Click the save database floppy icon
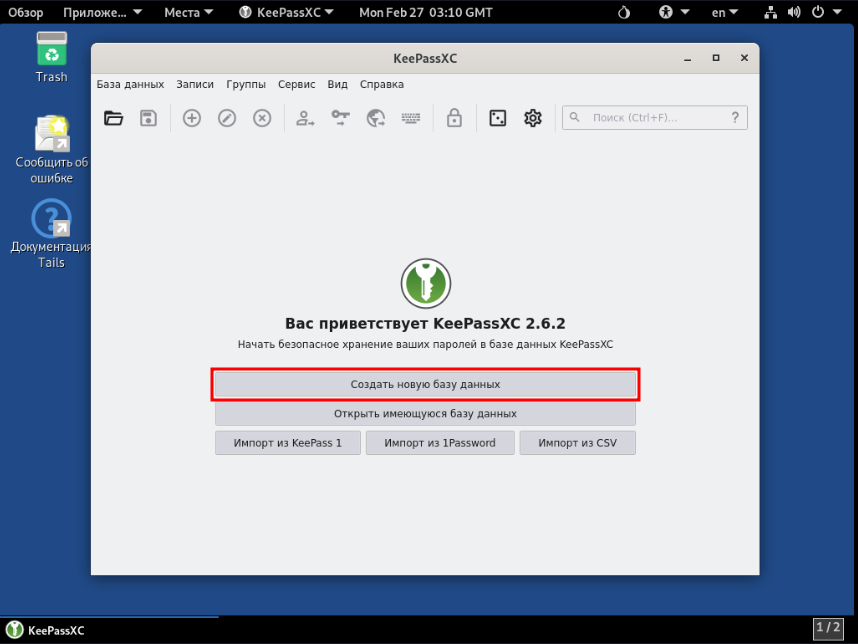Image resolution: width=858 pixels, height=644 pixels. click(148, 118)
